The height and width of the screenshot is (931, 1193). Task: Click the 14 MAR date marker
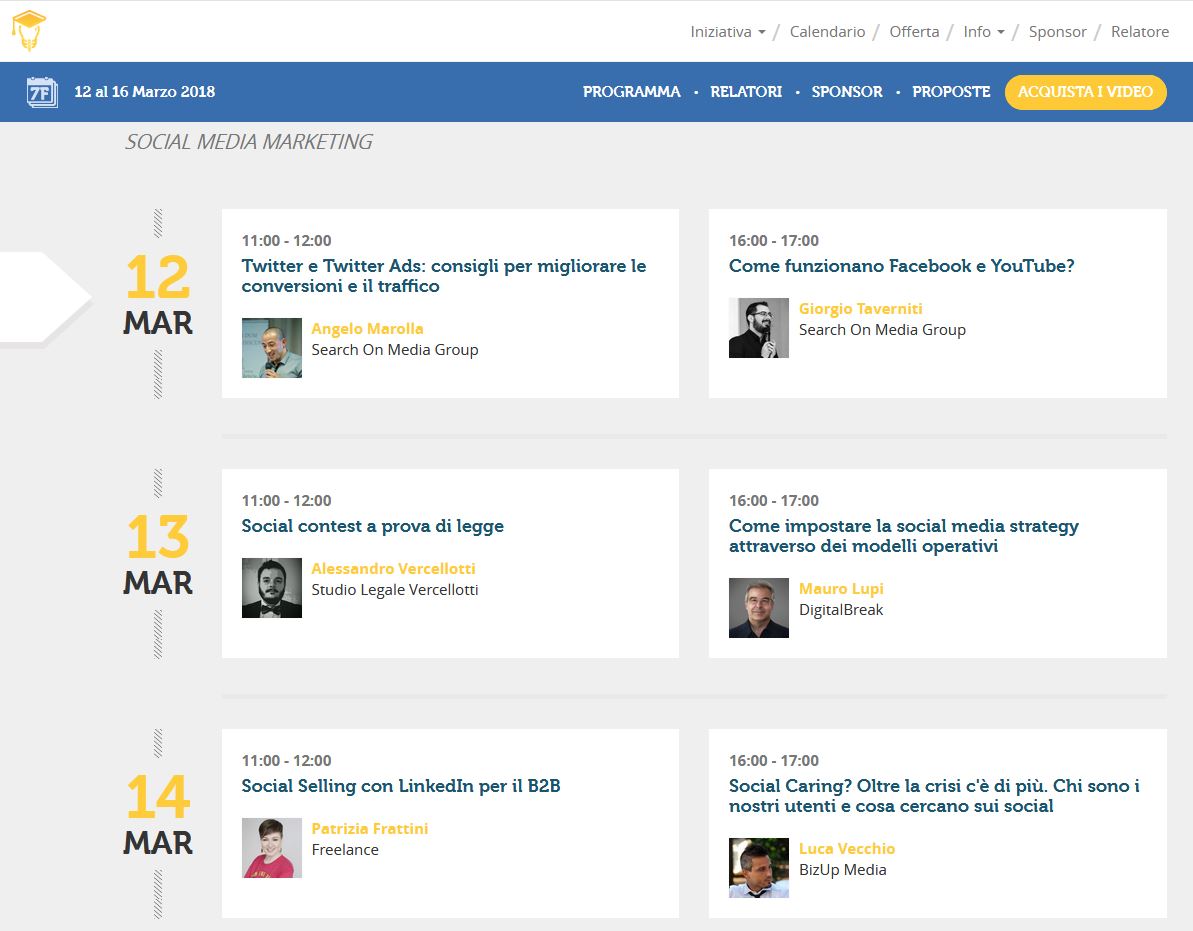pos(157,815)
